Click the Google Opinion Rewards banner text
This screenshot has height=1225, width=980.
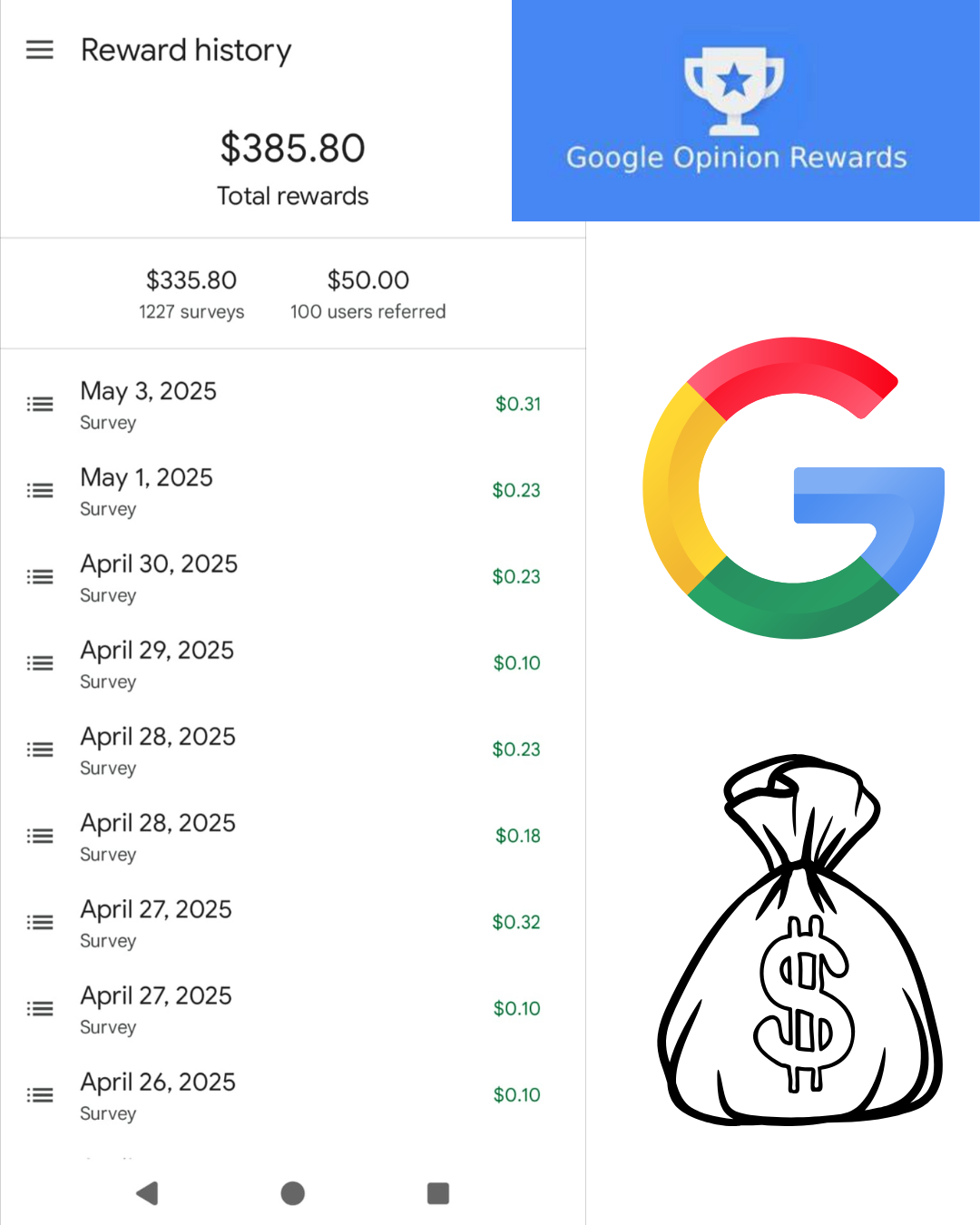(x=736, y=157)
